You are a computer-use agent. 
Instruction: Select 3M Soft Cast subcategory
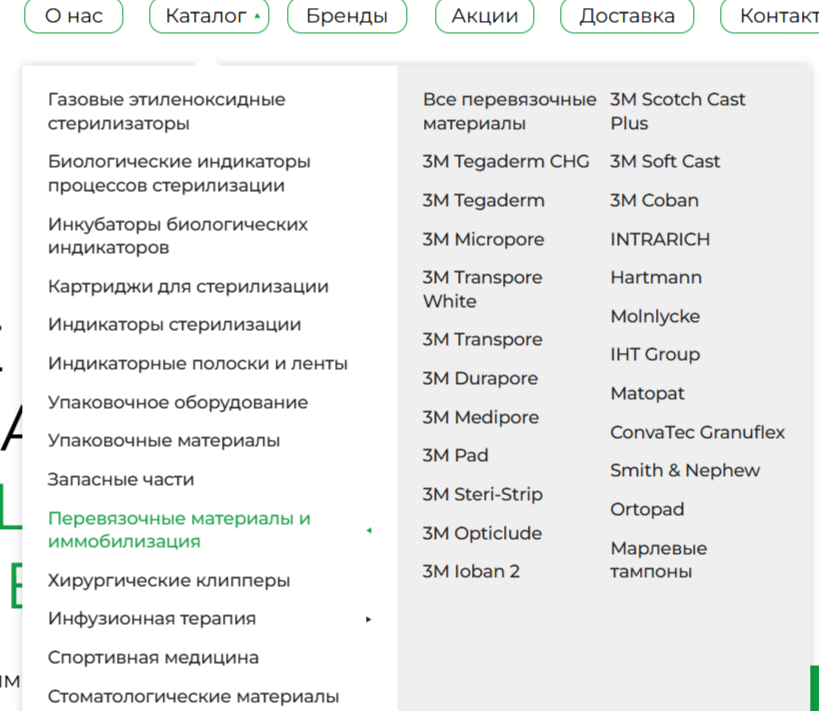665,161
